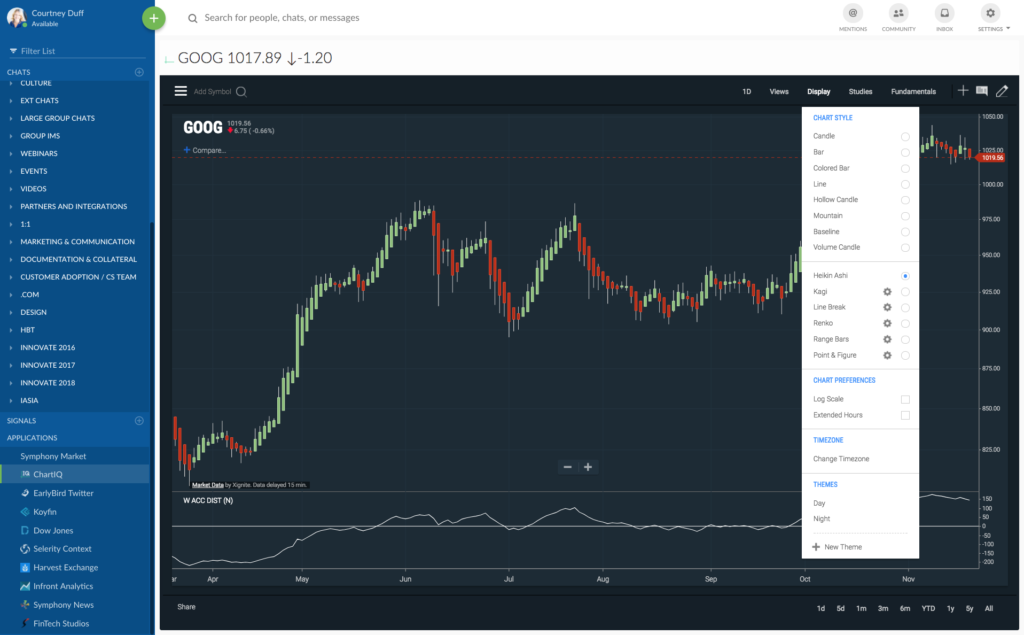Open the Display menu
Image resolution: width=1024 pixels, height=635 pixels.
818,91
